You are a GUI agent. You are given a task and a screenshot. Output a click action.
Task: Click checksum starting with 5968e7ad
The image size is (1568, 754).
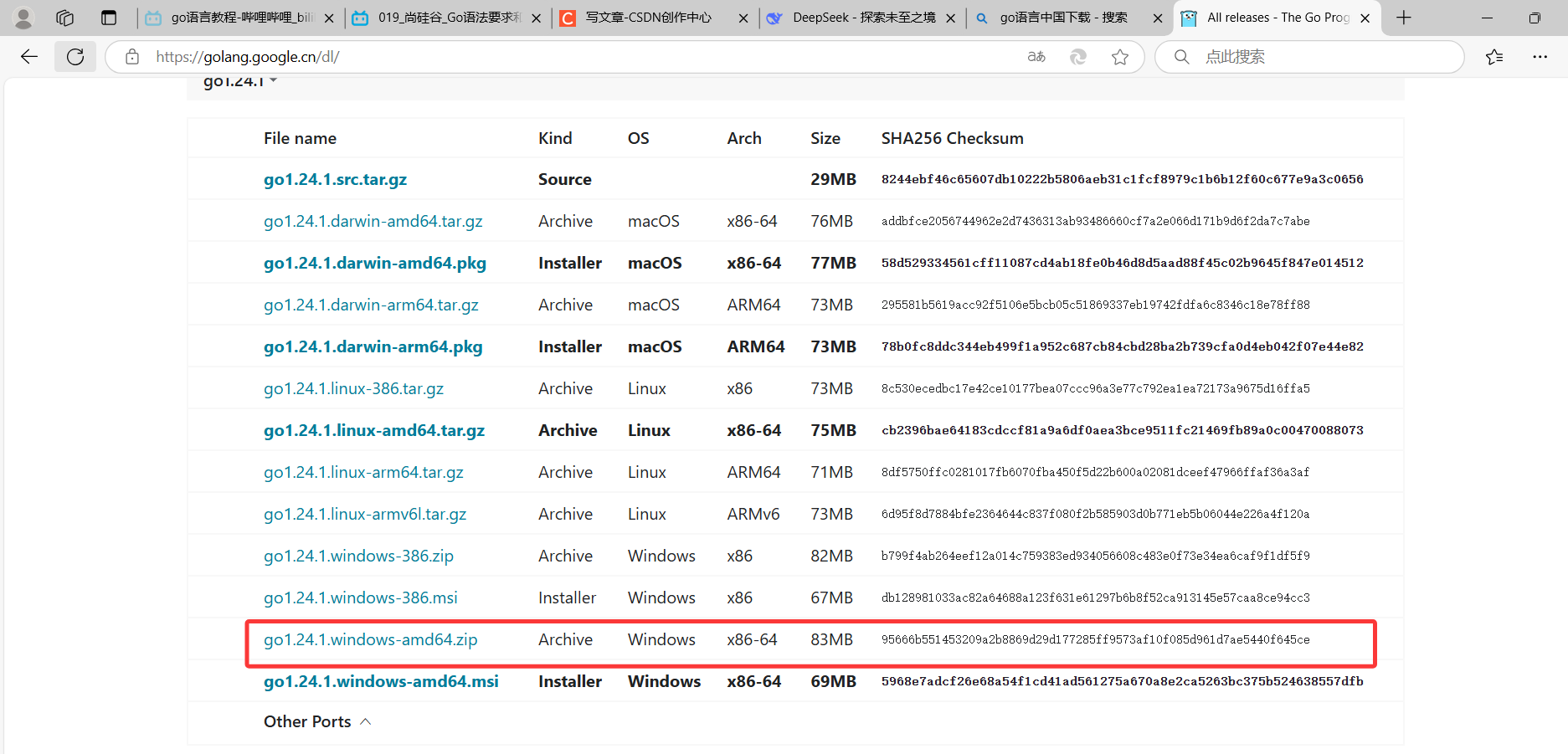[x=1122, y=681]
